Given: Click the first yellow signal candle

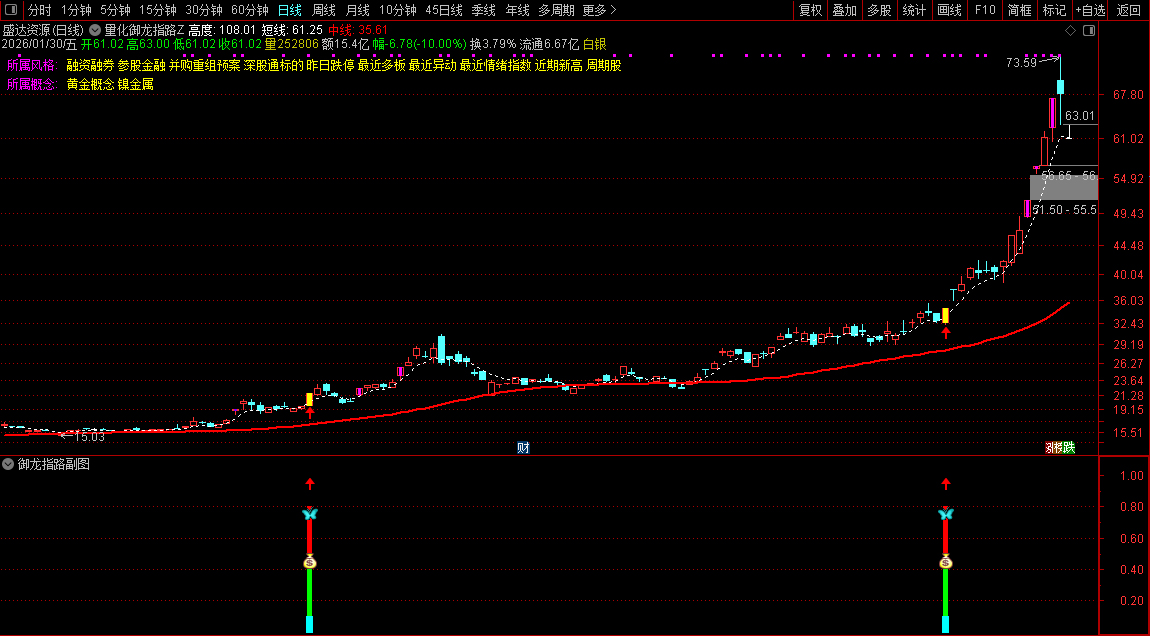Looking at the screenshot, I should pos(310,399).
